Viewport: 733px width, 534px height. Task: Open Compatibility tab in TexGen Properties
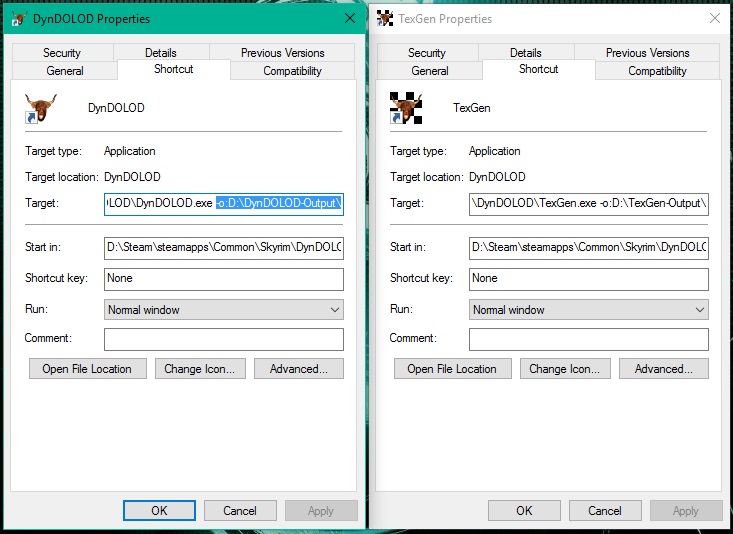[x=657, y=71]
